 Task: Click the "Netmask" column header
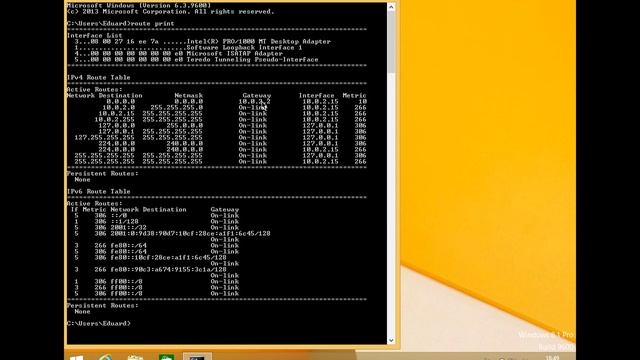click(188, 96)
